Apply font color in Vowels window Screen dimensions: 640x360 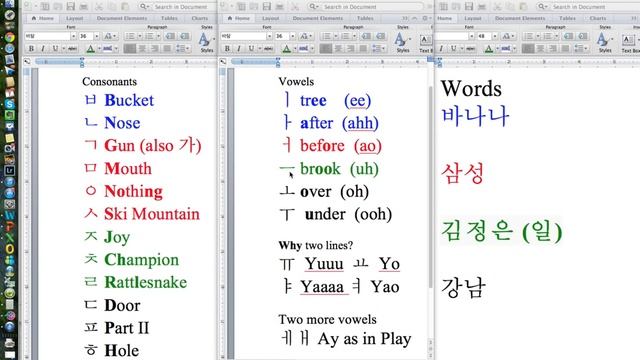point(287,49)
